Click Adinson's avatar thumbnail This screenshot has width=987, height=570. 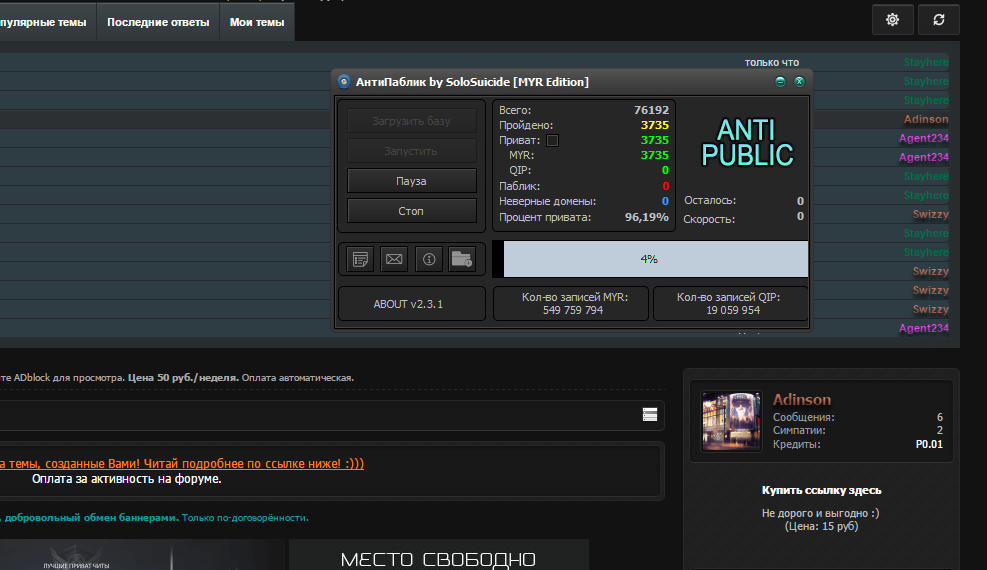(731, 421)
